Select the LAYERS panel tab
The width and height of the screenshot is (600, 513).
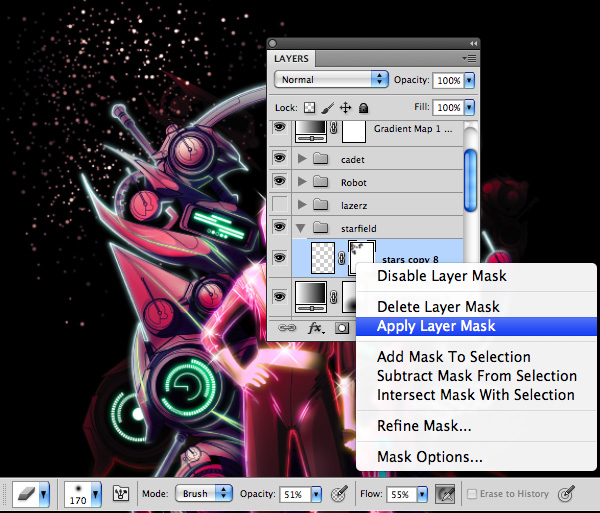291,59
